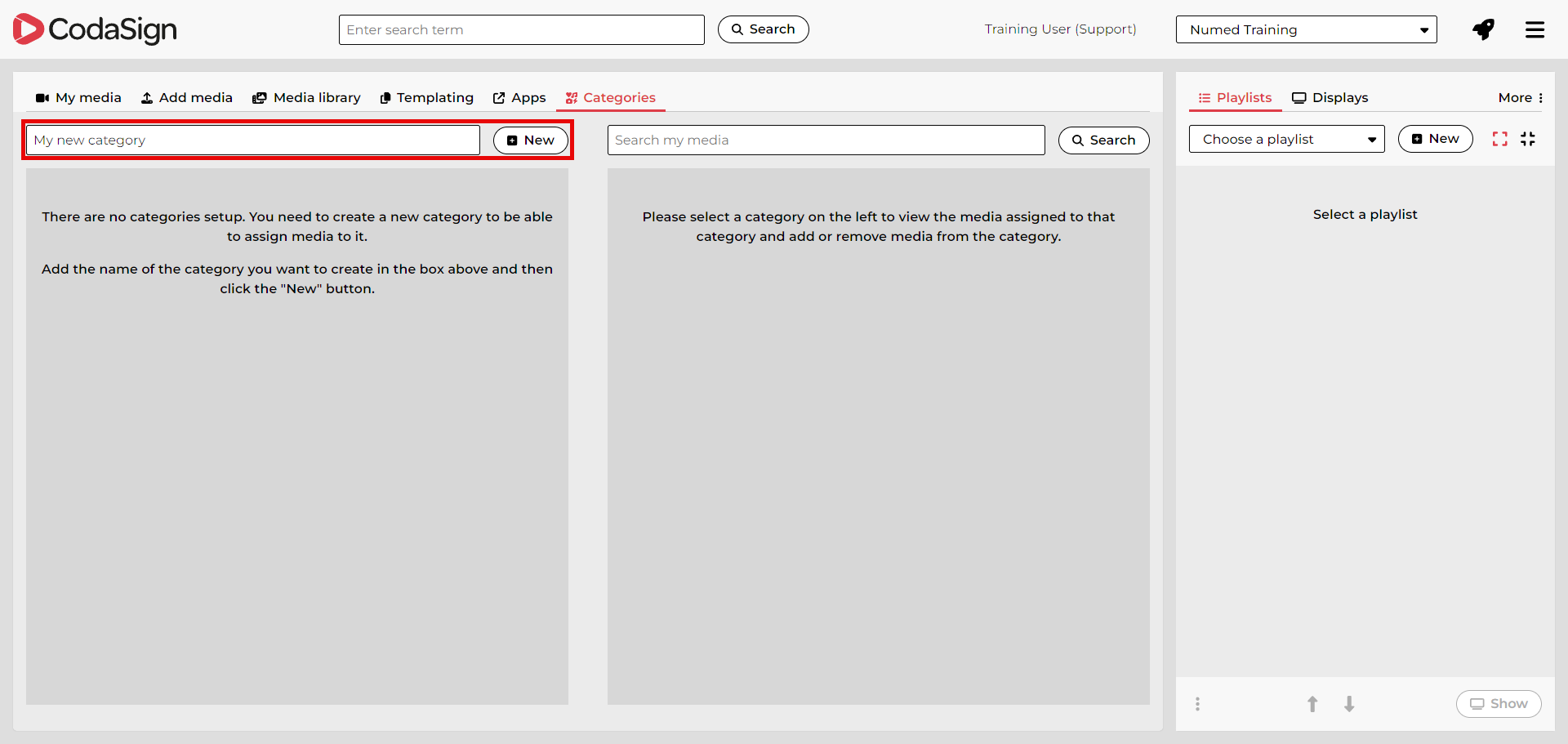This screenshot has height=744, width=1568.
Task: Click the collapse icon in the playlist panel
Action: (x=1528, y=139)
